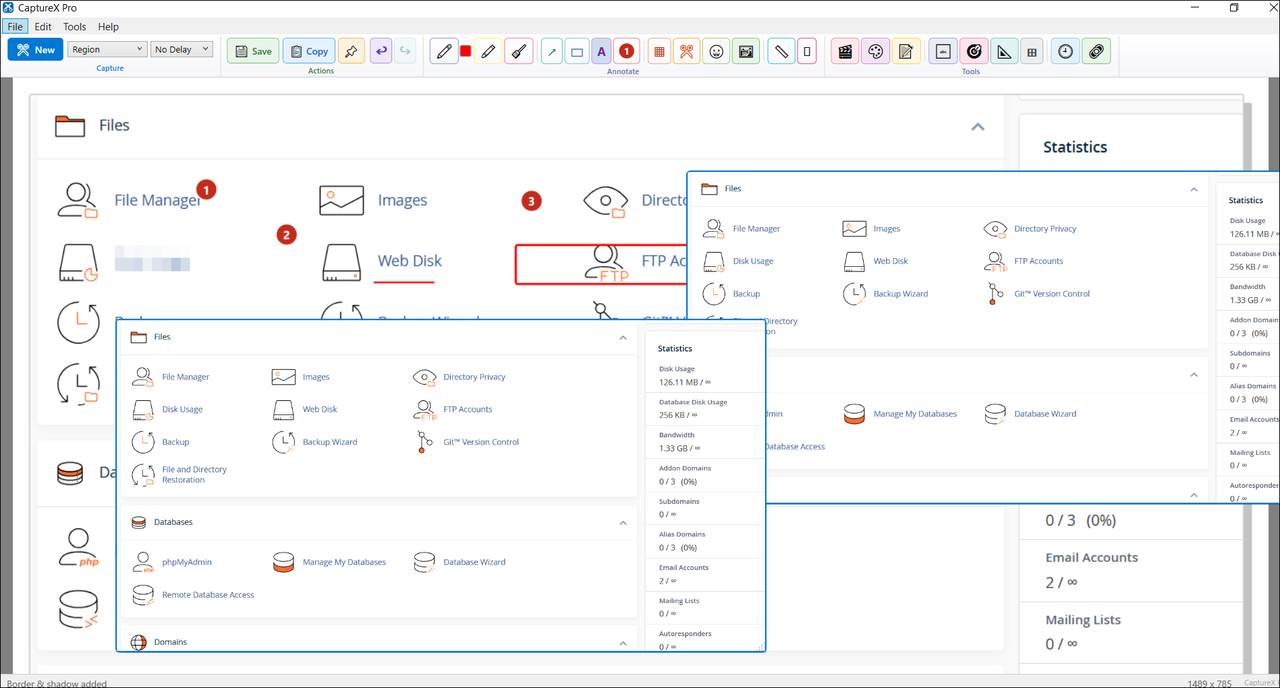Image resolution: width=1280 pixels, height=688 pixels.
Task: Click 'Remote Database Access' in lower overlay capture
Action: (208, 595)
